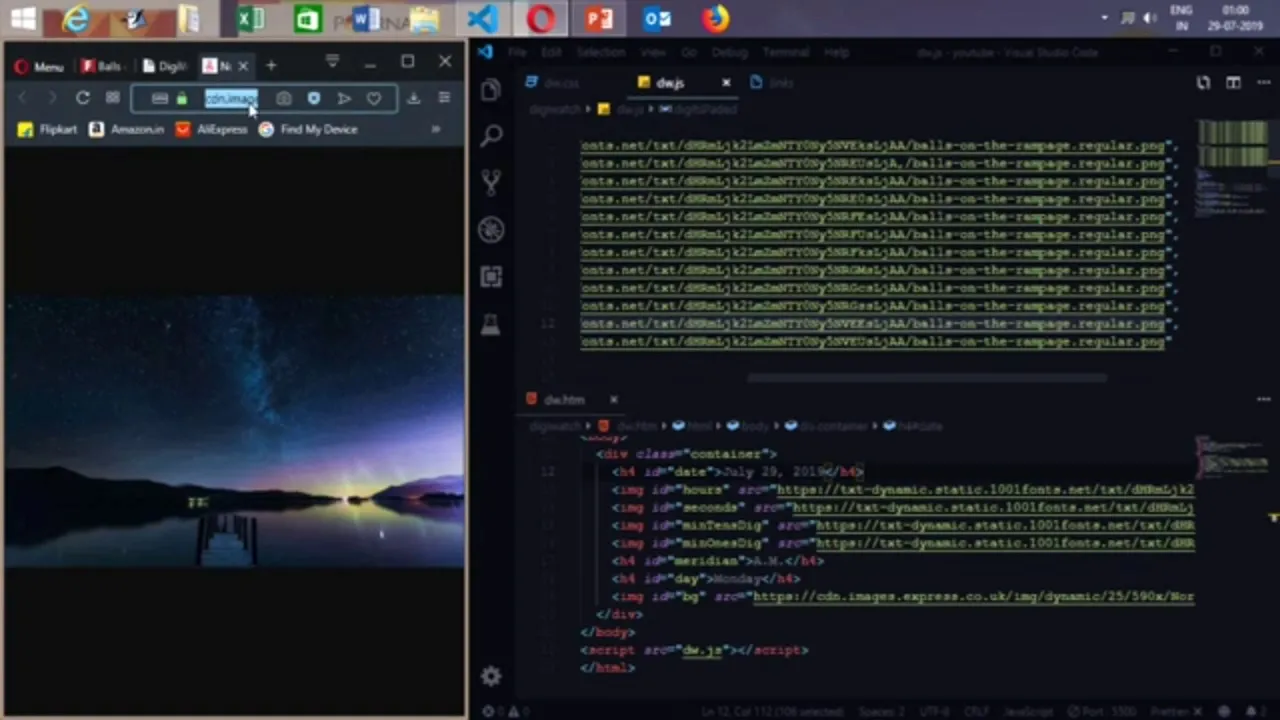This screenshot has height=720, width=1280.
Task: Open the Opera downloads icon
Action: [x=413, y=98]
